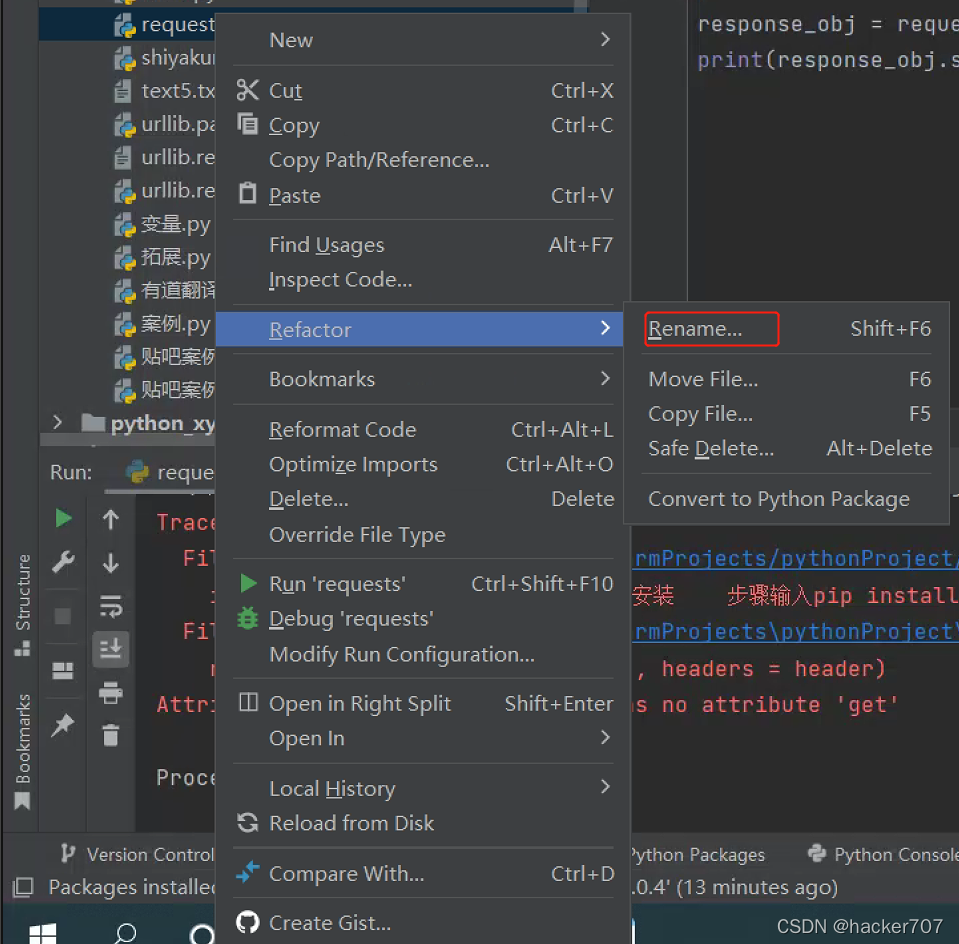The width and height of the screenshot is (959, 944).
Task: Choose Copy File in Refactor submenu
Action: (789, 414)
